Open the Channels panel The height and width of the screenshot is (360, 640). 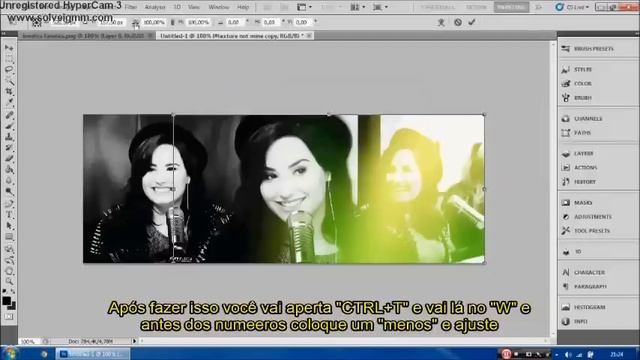click(582, 119)
